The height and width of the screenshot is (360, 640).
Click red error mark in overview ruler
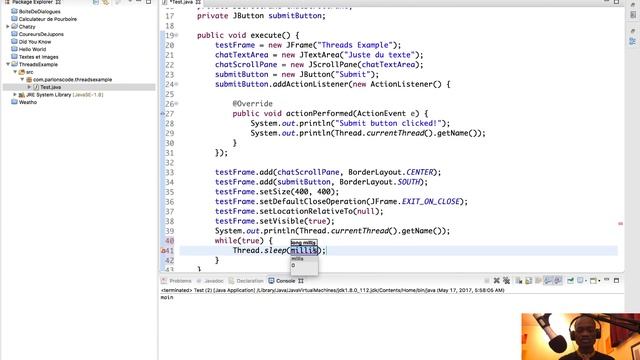click(x=620, y=224)
